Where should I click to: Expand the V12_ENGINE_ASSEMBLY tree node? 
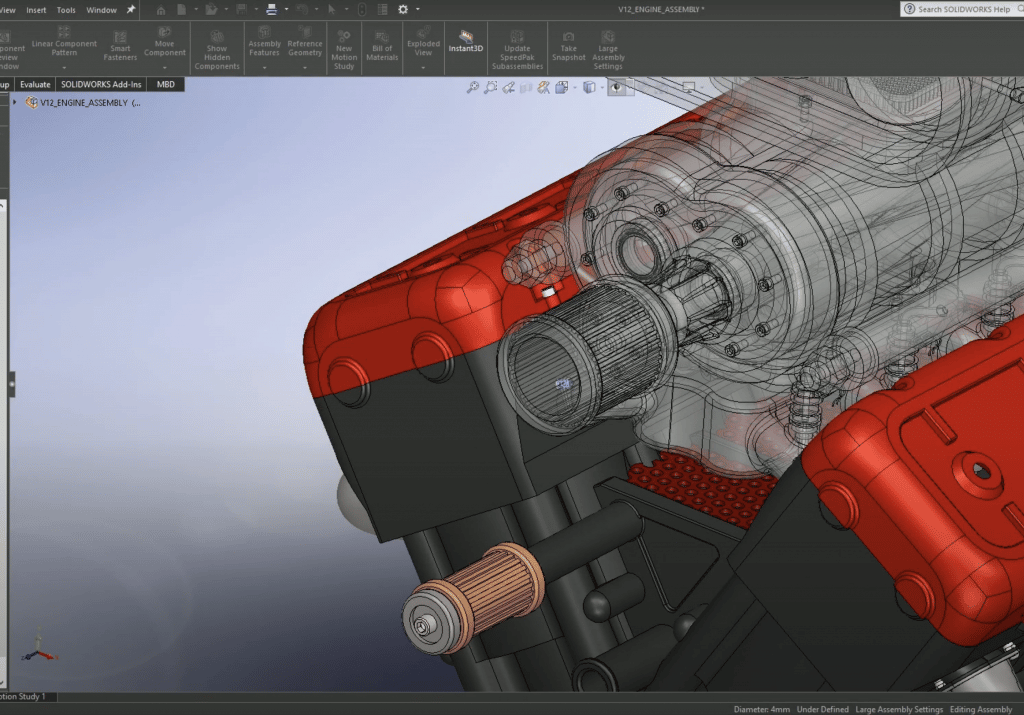pyautogui.click(x=14, y=103)
